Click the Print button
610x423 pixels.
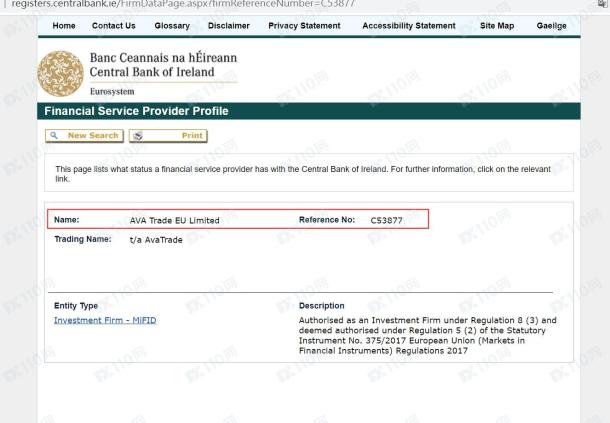(x=168, y=135)
